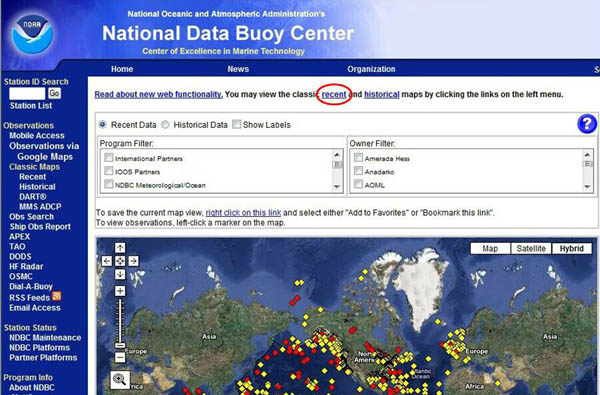Viewport: 600px width, 395px height.
Task: Check the Amerada Hess owner filter
Action: coord(359,157)
